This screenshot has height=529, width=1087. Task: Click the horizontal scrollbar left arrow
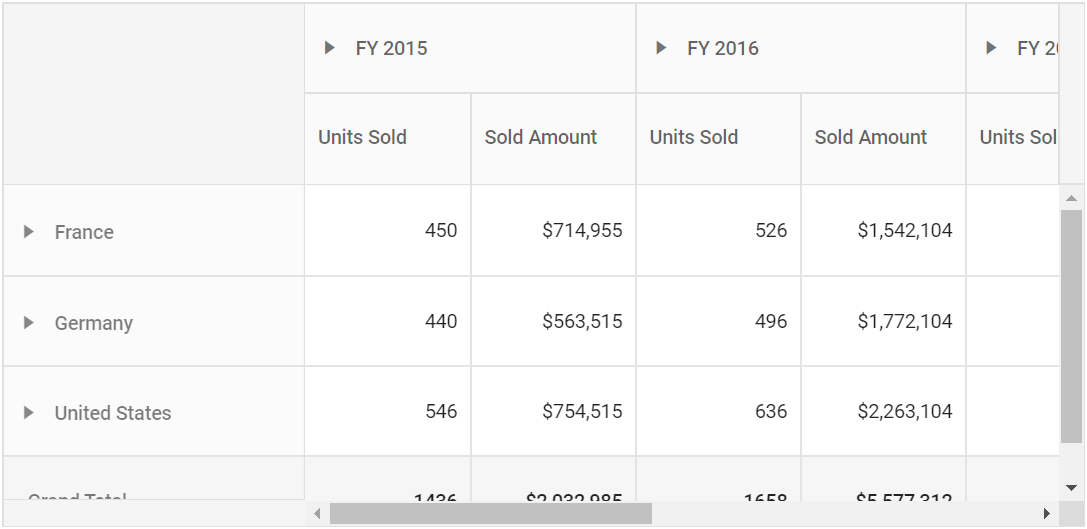tap(318, 514)
